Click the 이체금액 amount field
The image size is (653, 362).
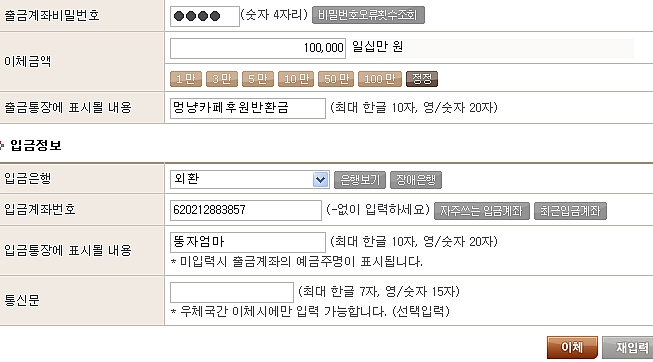pyautogui.click(x=258, y=48)
